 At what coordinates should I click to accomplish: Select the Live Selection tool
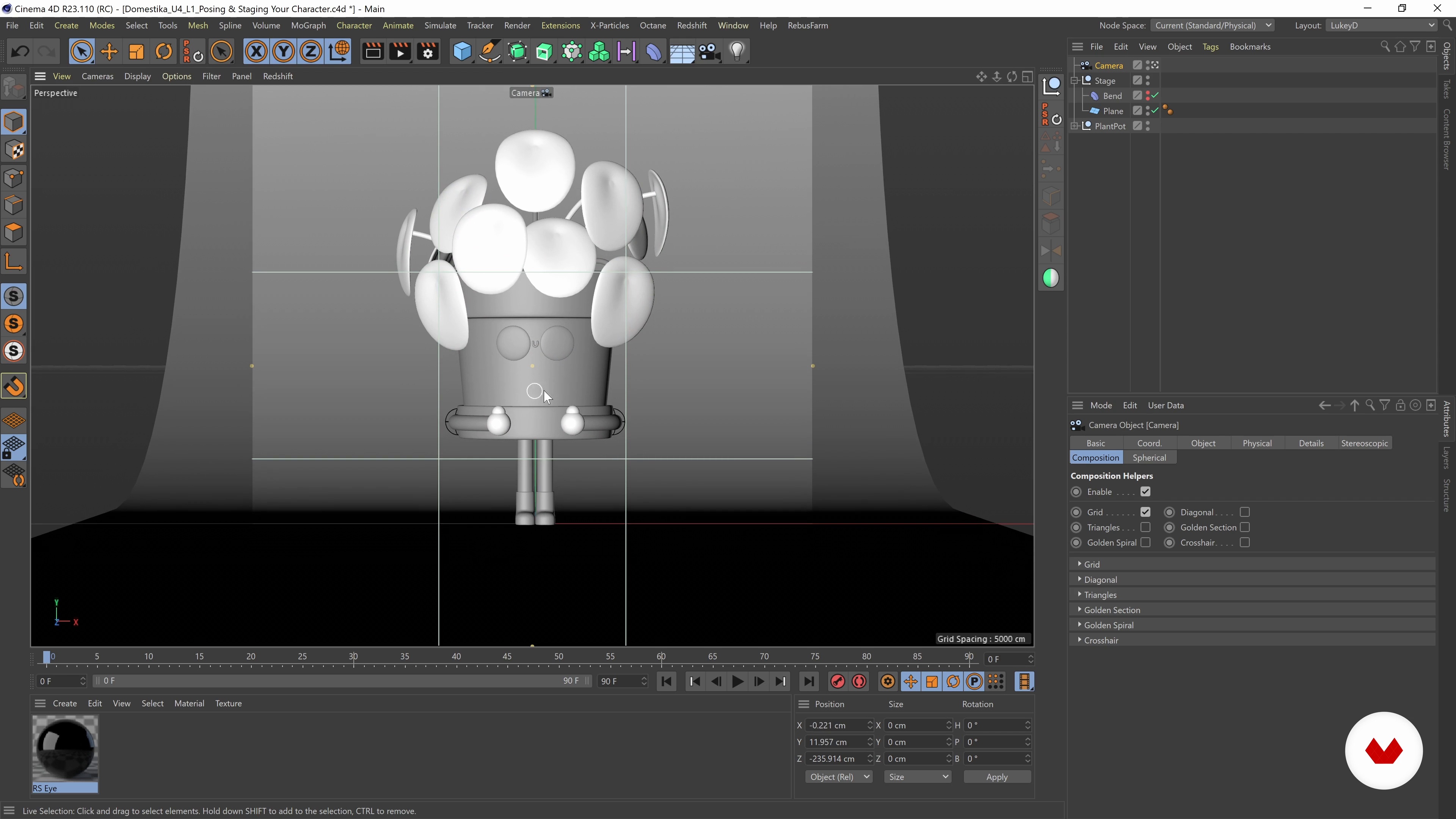(82, 52)
